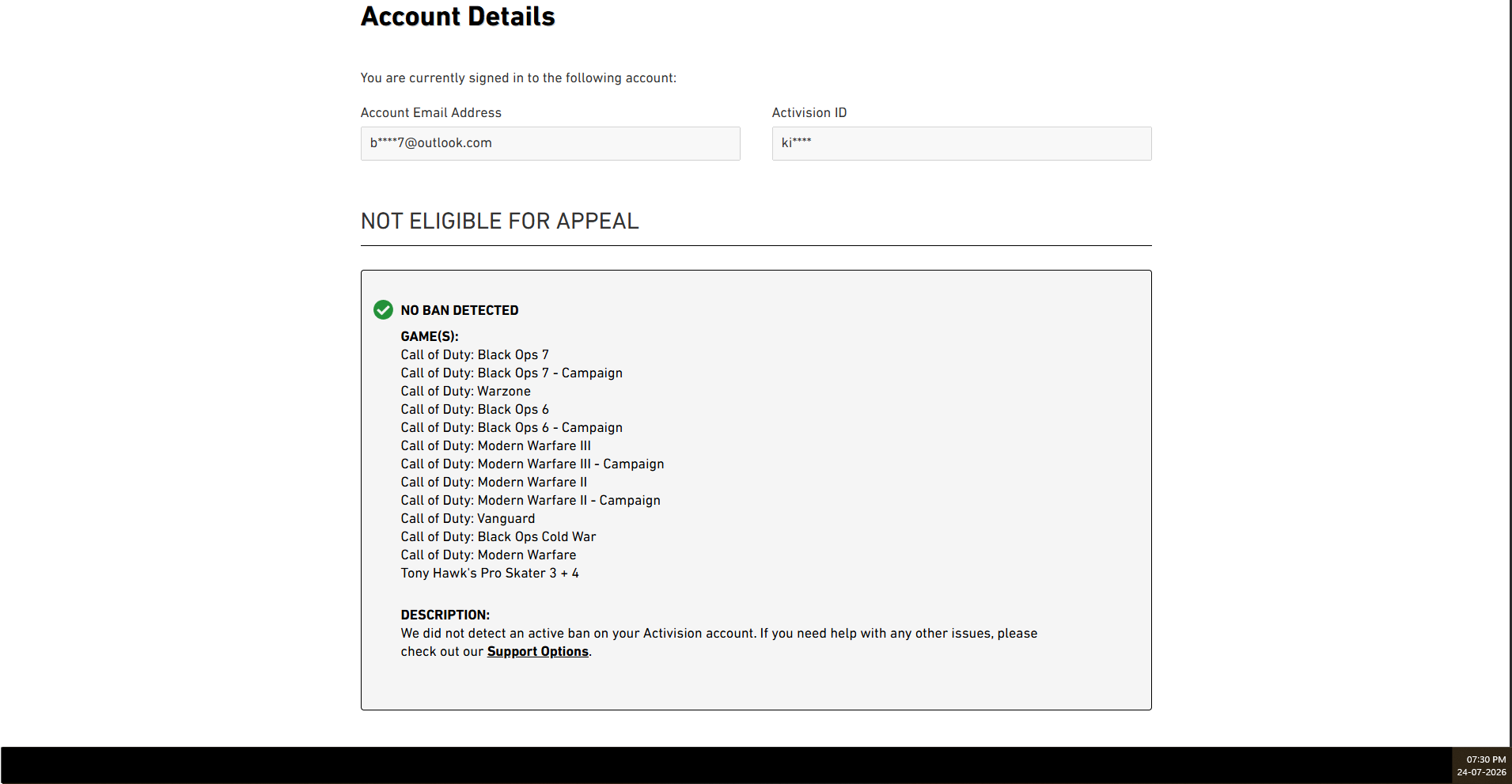Screen dimensions: 1512x784
Task: Select Call of Duty: Black Ops 6 - Campaign
Action: point(512,427)
